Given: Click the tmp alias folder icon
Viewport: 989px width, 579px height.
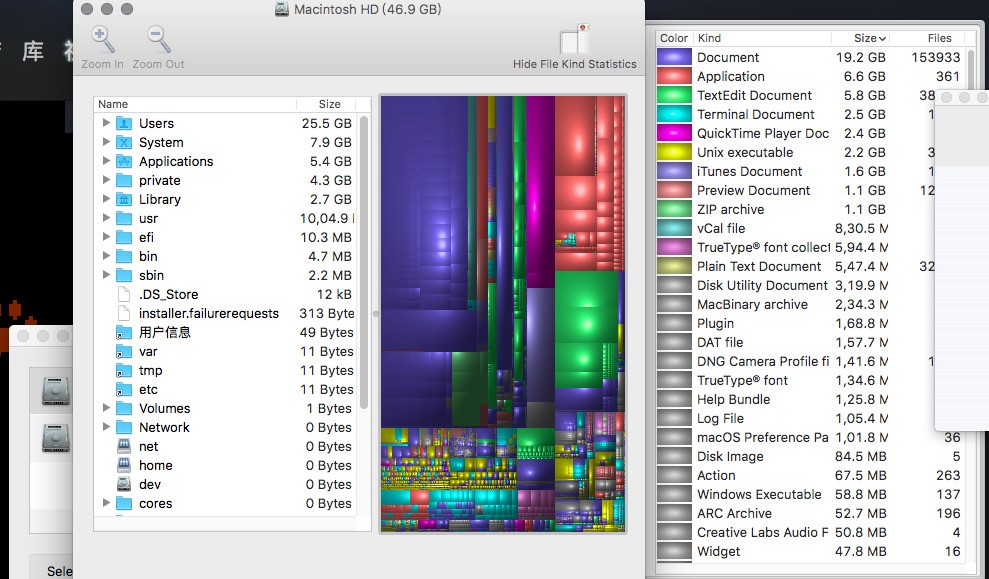Looking at the screenshot, I should pyautogui.click(x=124, y=370).
